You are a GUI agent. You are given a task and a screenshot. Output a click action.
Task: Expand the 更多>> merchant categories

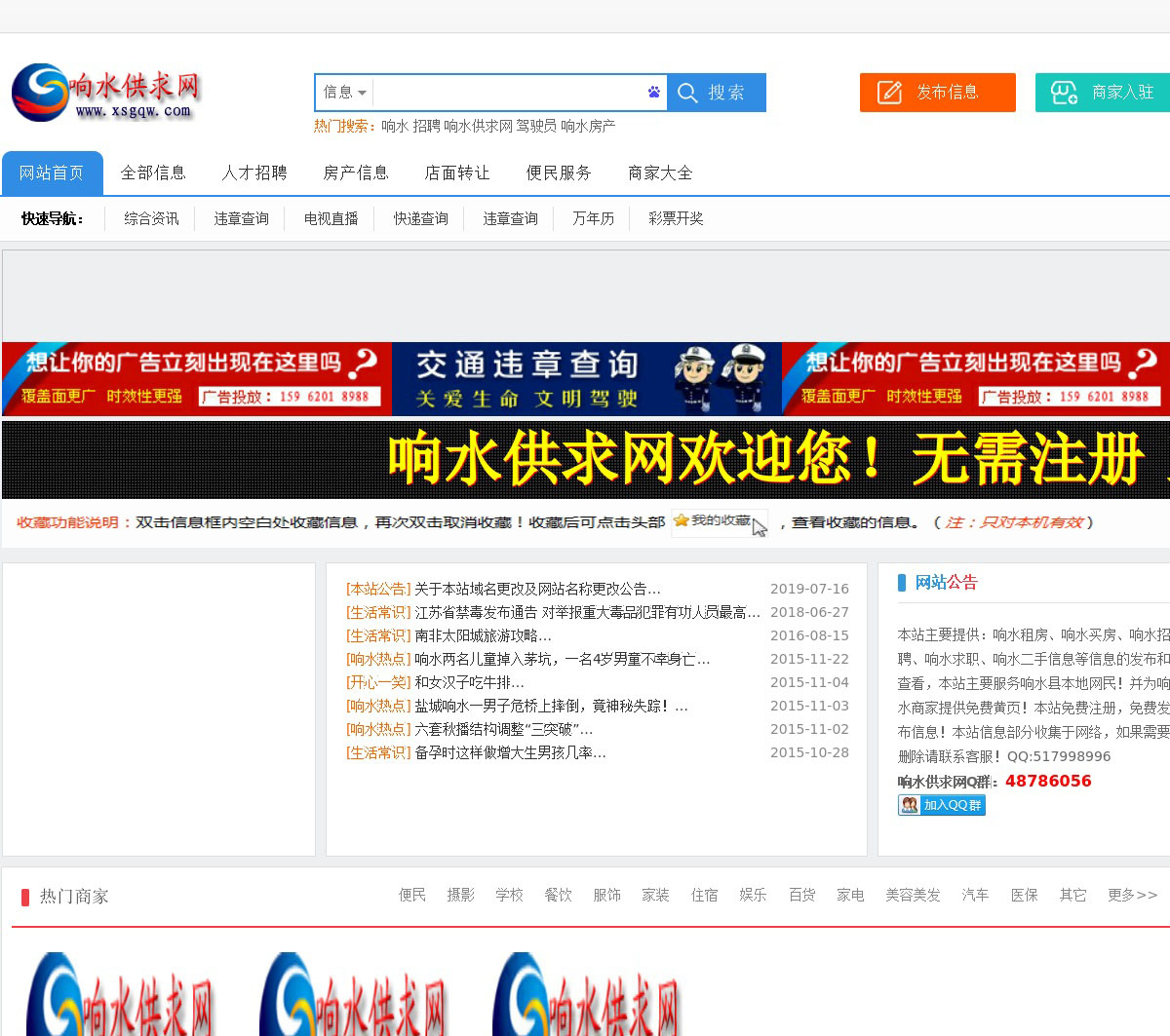pyautogui.click(x=1132, y=895)
